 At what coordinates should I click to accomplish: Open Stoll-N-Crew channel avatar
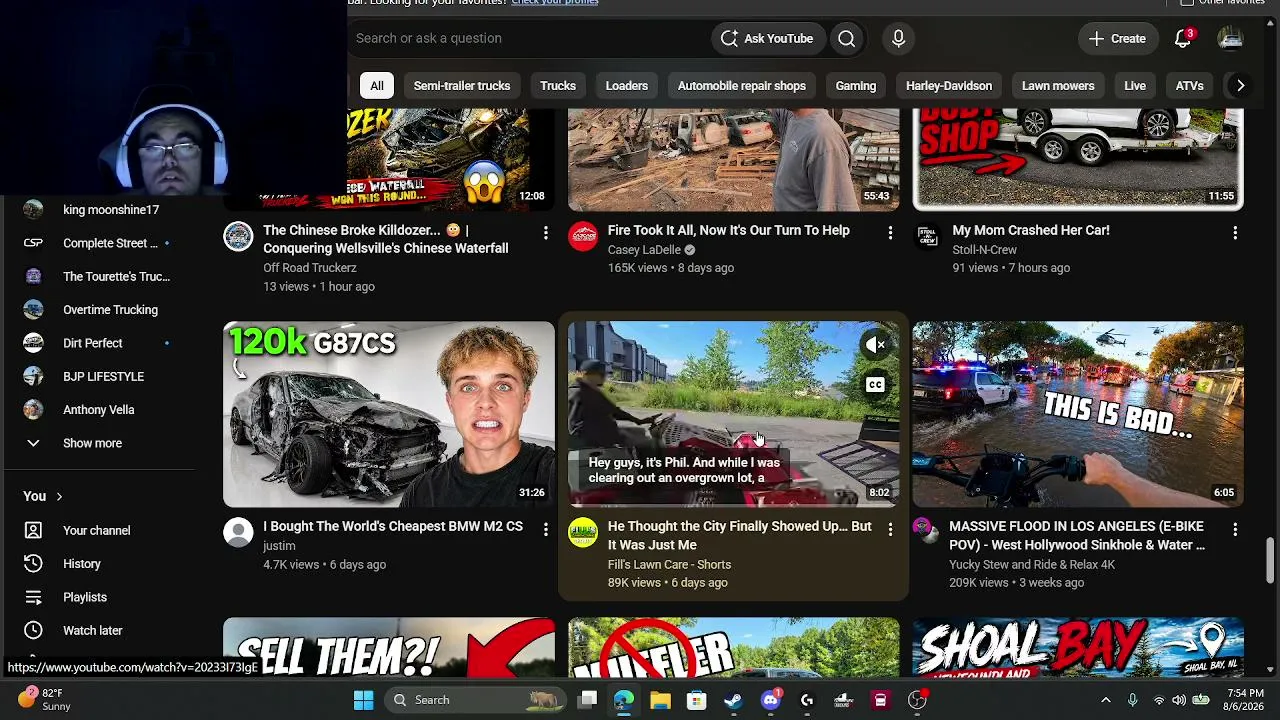pos(927,236)
